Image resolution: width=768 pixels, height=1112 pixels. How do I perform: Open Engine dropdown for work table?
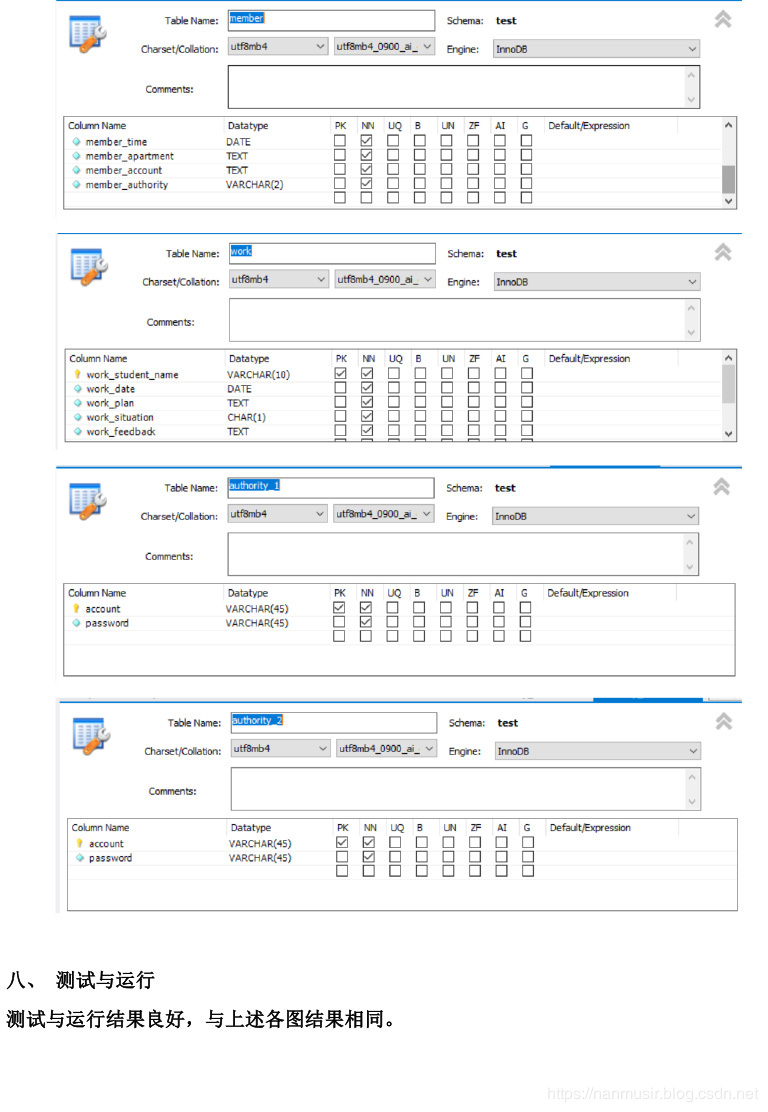pyautogui.click(x=596, y=282)
